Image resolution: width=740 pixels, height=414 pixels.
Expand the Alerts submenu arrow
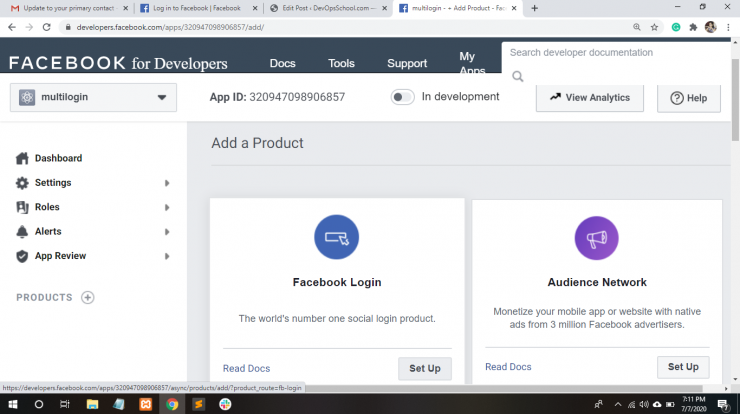pyautogui.click(x=167, y=232)
